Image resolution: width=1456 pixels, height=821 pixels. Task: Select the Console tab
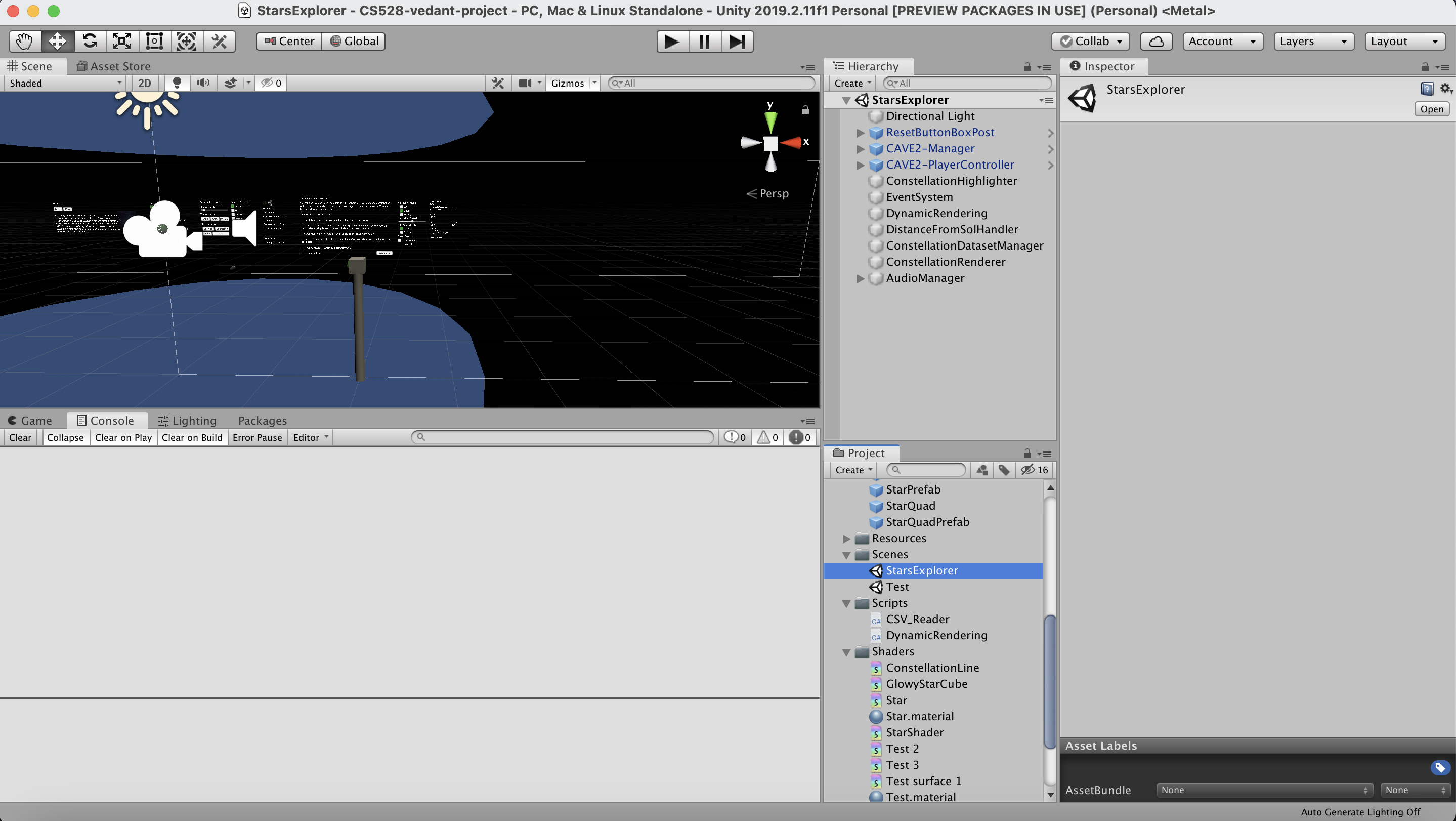point(106,421)
